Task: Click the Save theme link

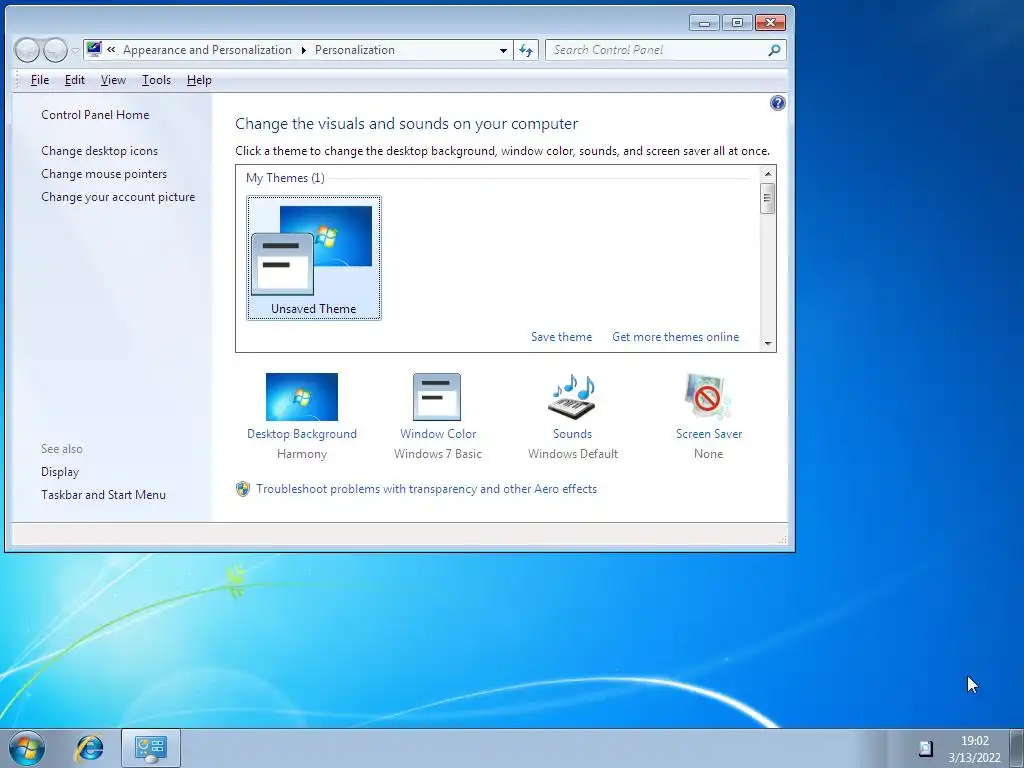Action: (561, 337)
